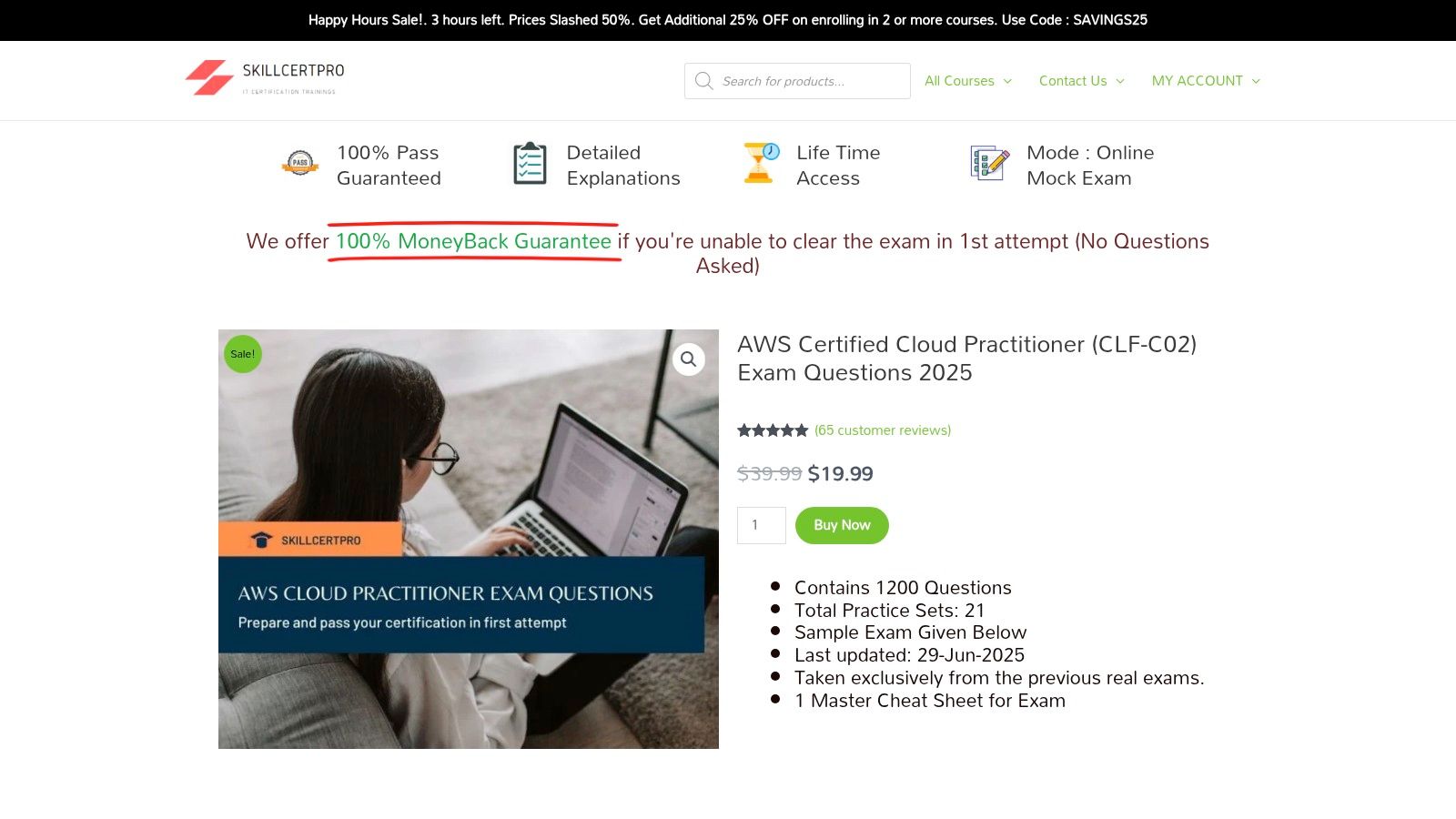
Task: Open the MY ACCOUNT menu
Action: coord(1197,81)
